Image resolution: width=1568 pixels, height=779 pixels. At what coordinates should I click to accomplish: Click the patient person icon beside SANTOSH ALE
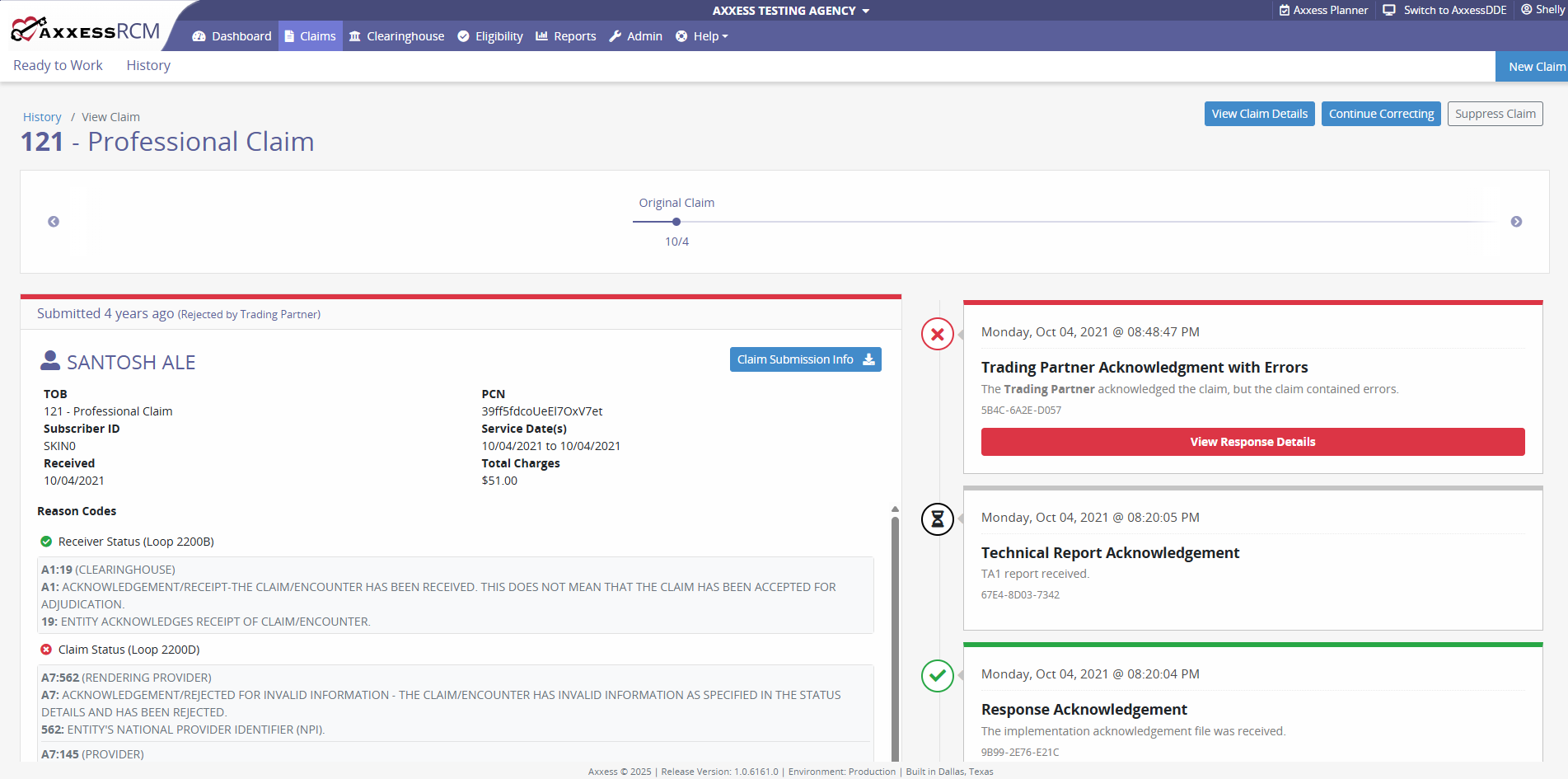point(50,361)
